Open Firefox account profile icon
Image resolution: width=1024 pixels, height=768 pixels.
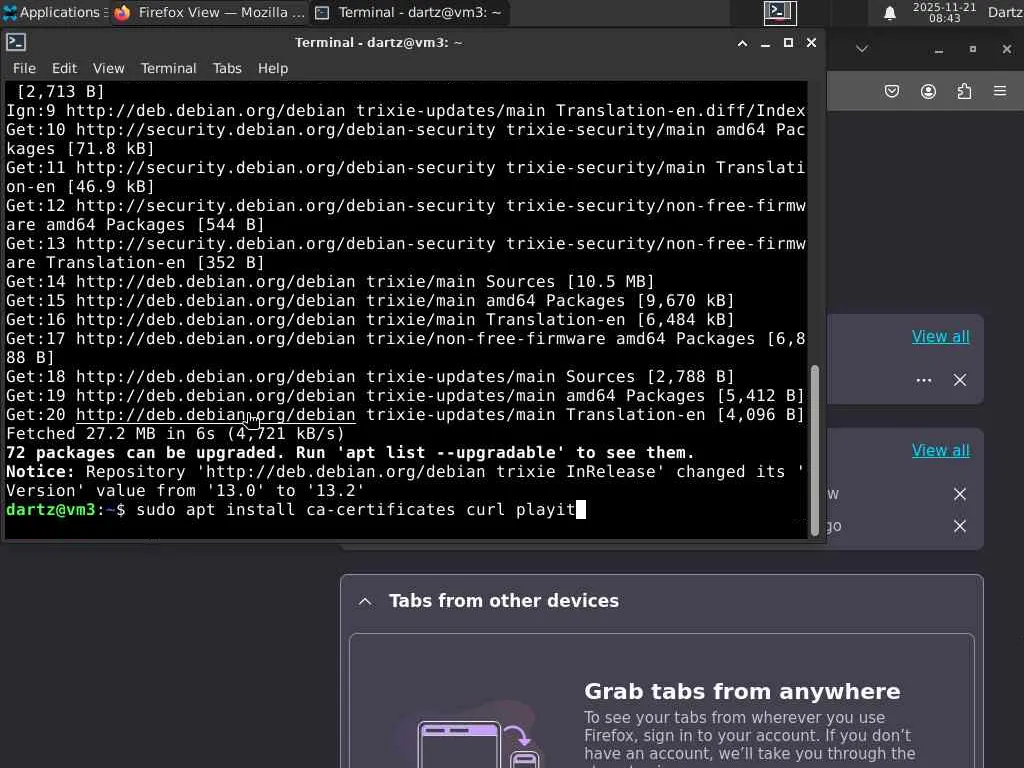click(928, 91)
